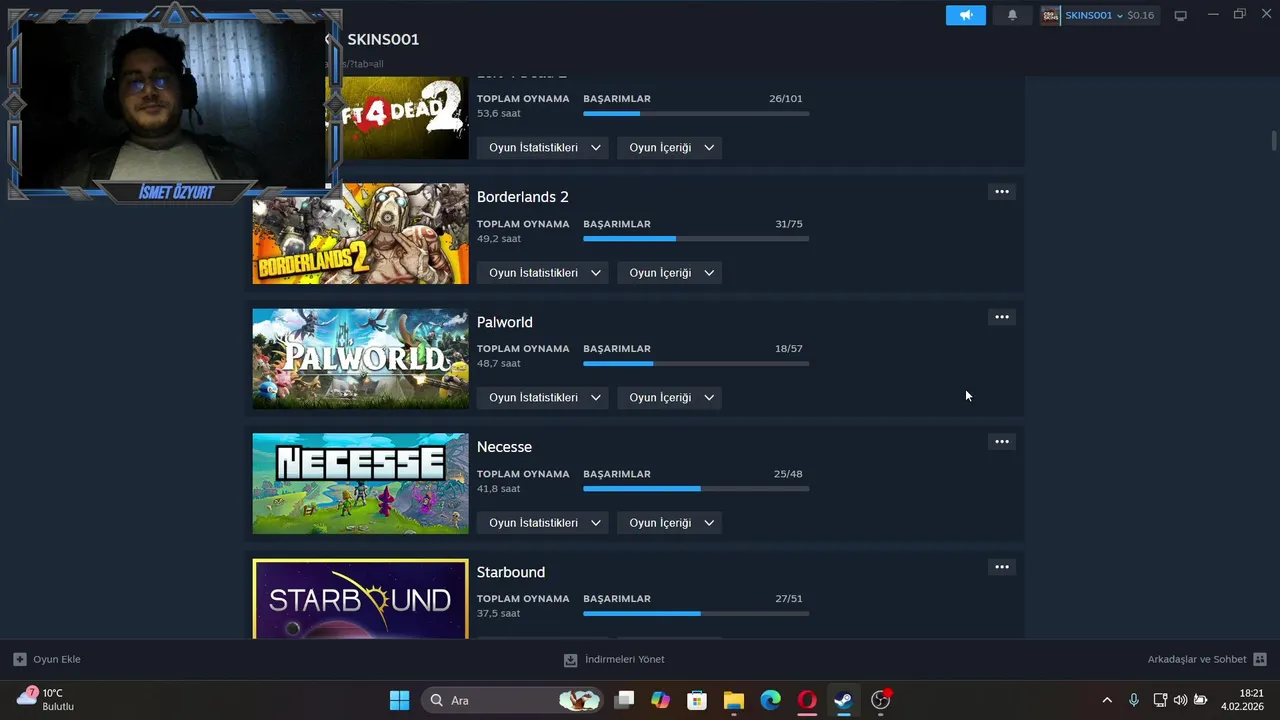Screen dimensions: 1280x720
Task: Switch to Big Picture mode with the monitor icon
Action: (1181, 15)
